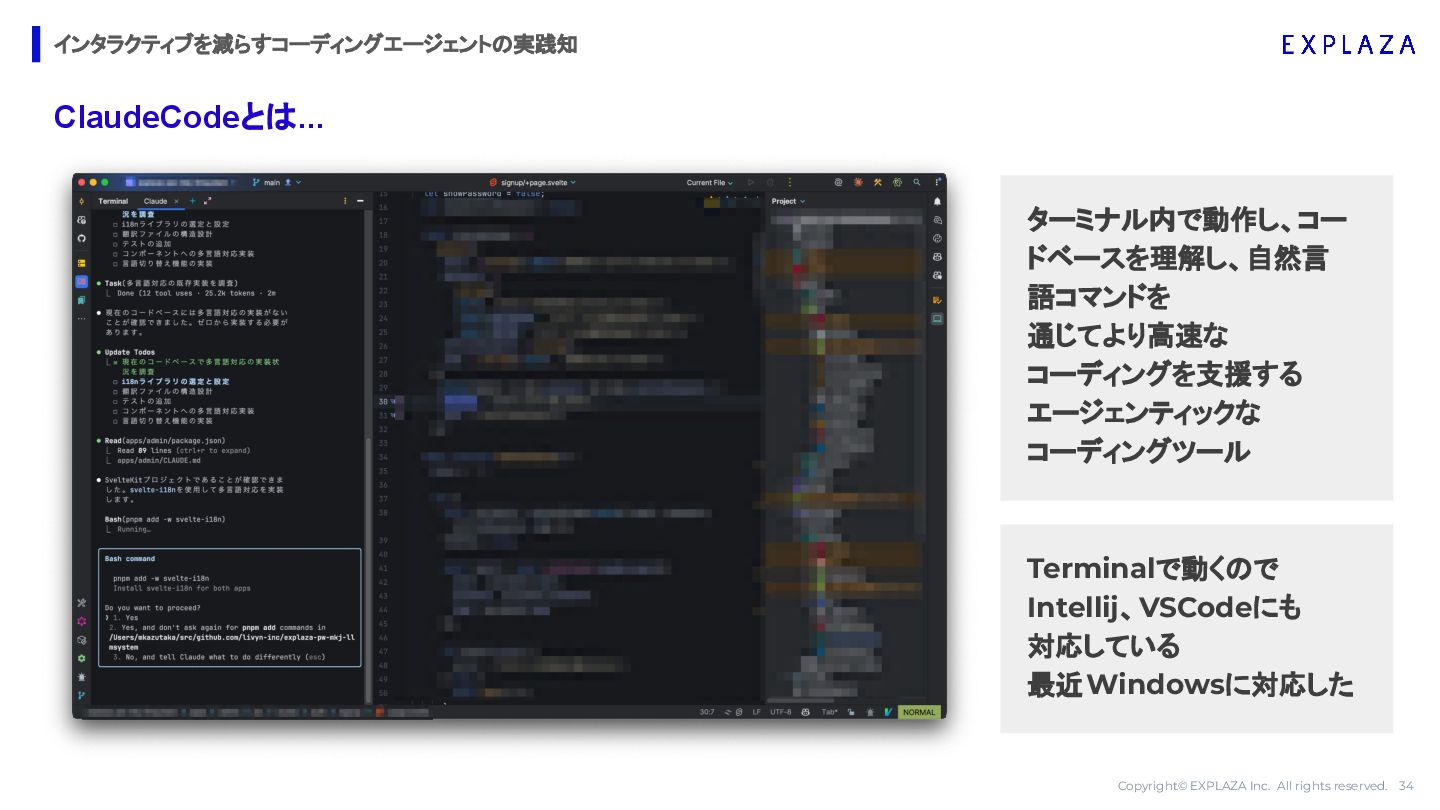Click the ClaudeCodeとは... slide heading

tap(188, 117)
